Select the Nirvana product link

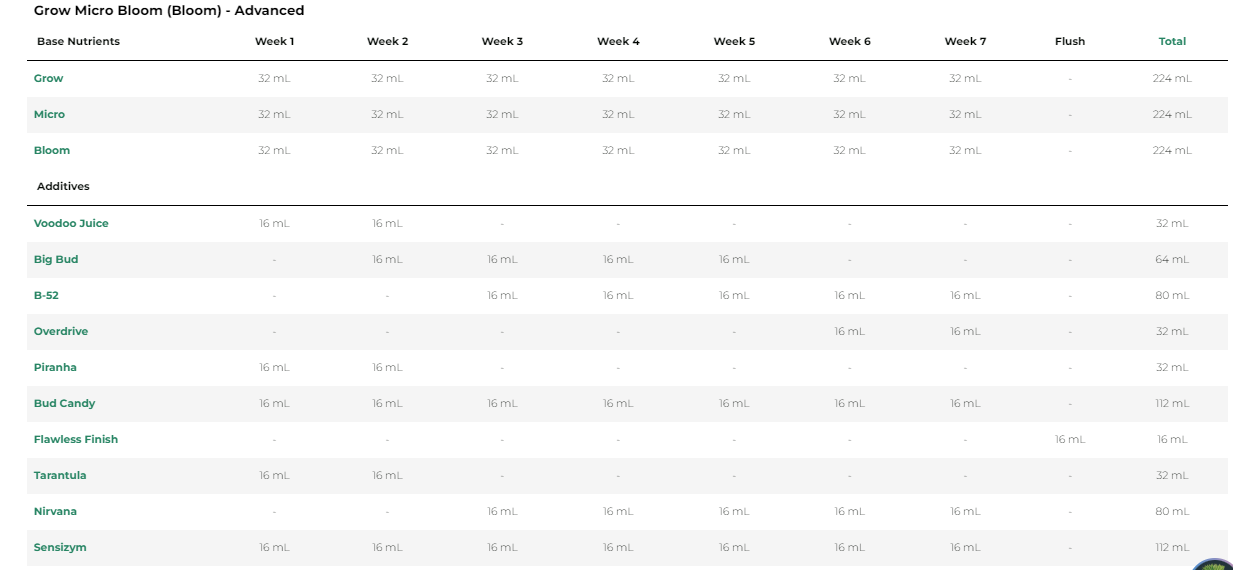coord(55,511)
